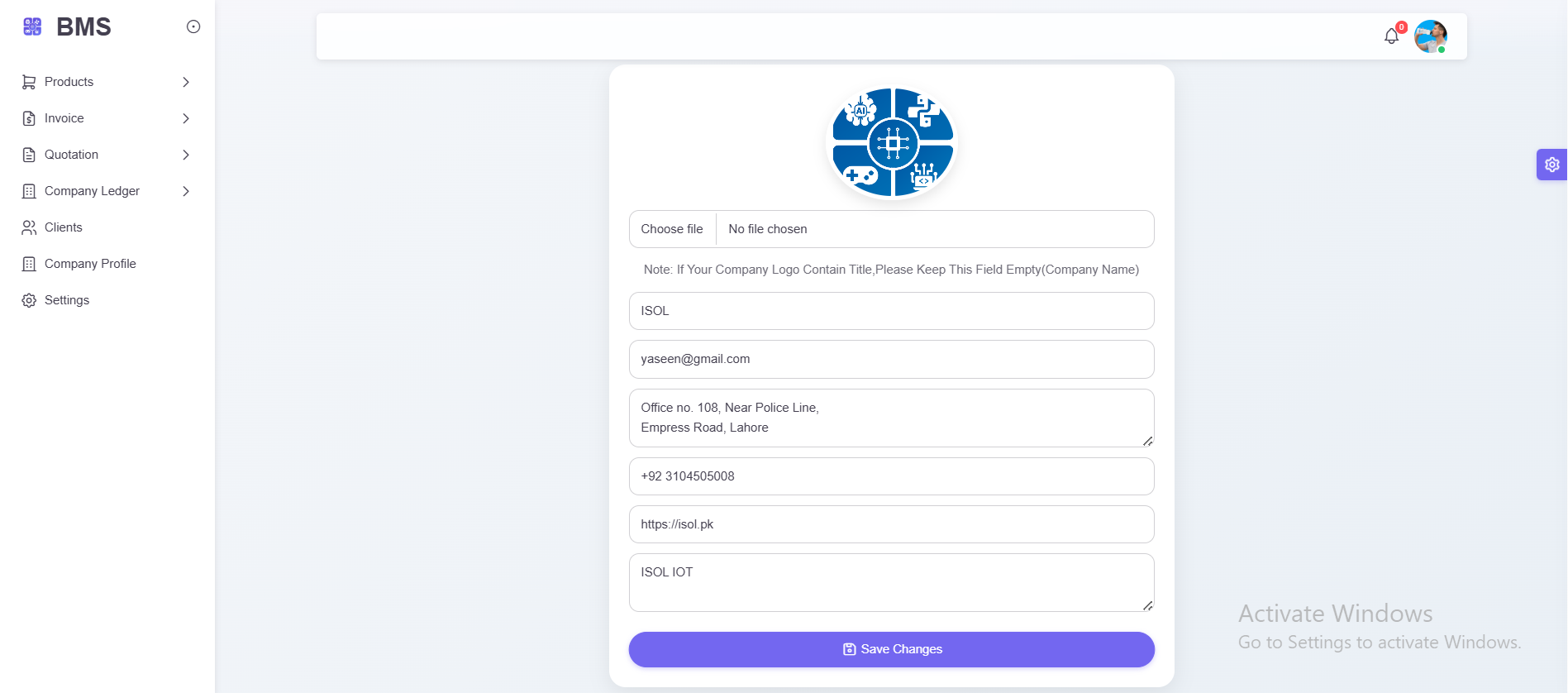Open the floating settings gear customizer
The width and height of the screenshot is (1568, 693).
click(1551, 165)
